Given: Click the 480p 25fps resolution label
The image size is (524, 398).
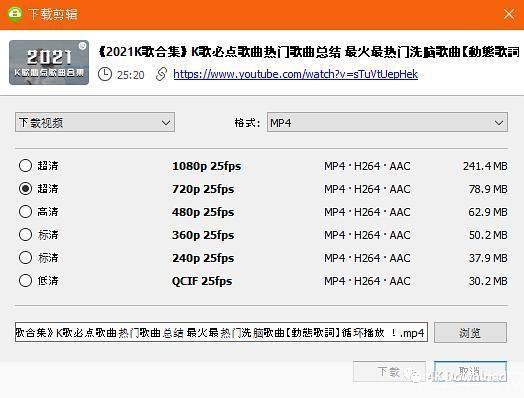Looking at the screenshot, I should 203,212.
